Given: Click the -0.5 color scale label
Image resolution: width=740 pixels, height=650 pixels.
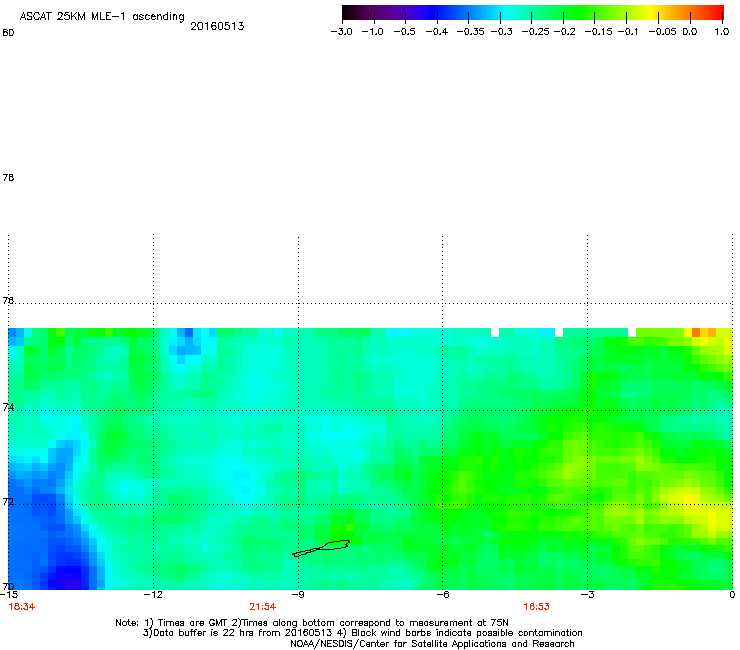Looking at the screenshot, I should [404, 32].
